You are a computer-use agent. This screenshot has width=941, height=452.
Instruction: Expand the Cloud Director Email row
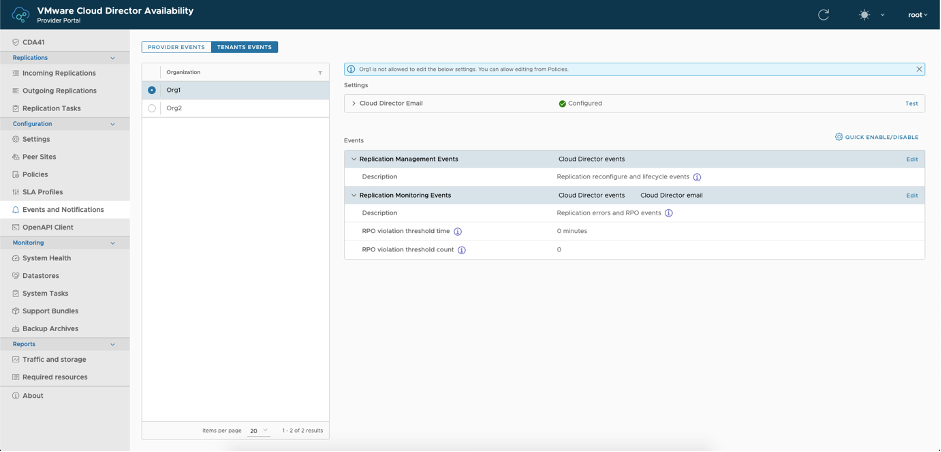click(353, 103)
